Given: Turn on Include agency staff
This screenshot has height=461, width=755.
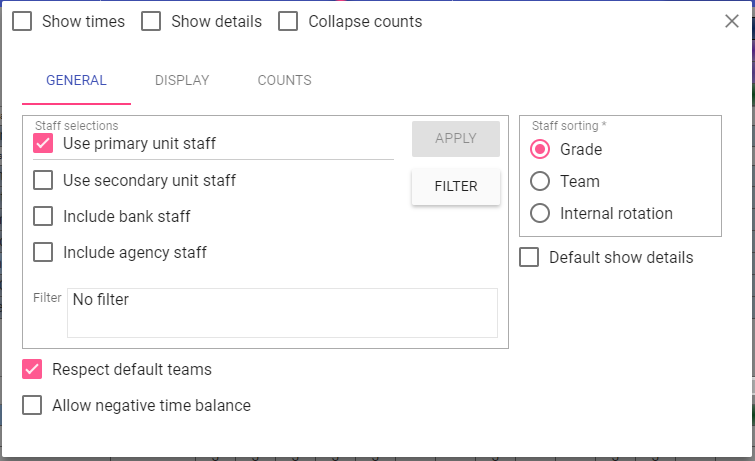Looking at the screenshot, I should (44, 252).
